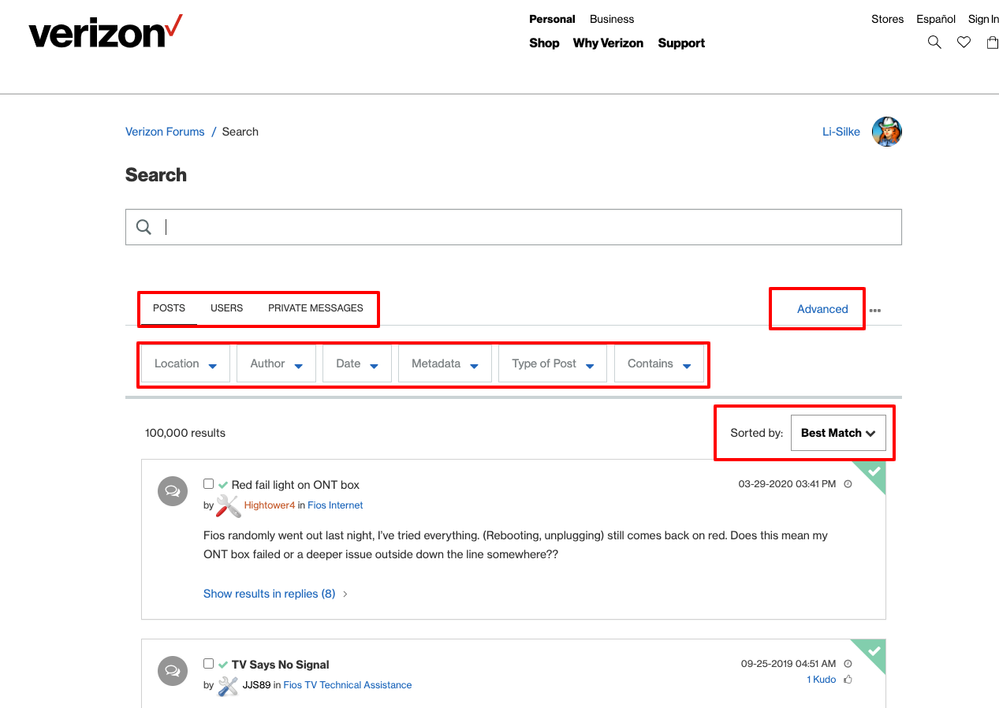Select the Personal site section
This screenshot has height=708, width=999.
(x=552, y=19)
